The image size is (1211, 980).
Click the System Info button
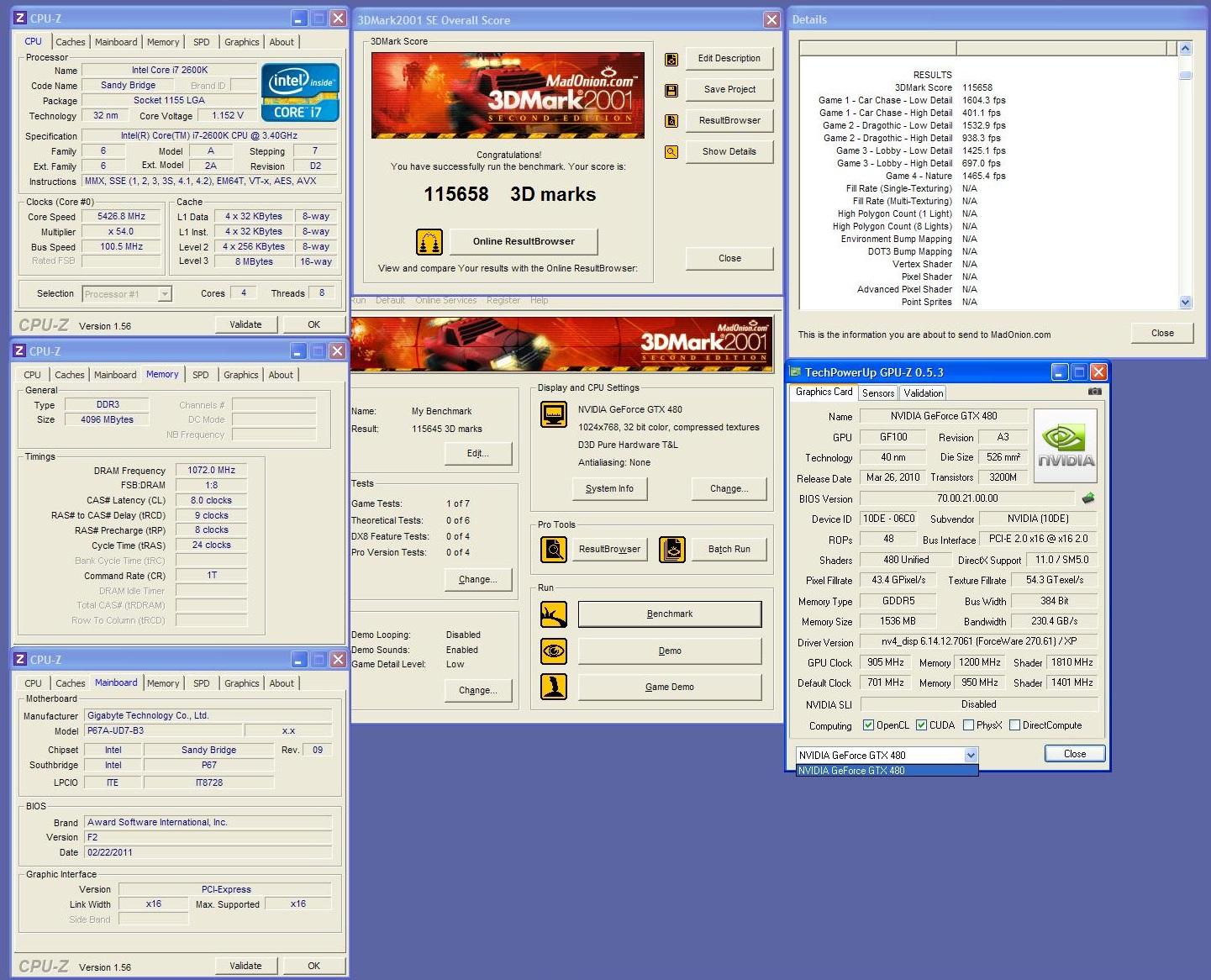(x=609, y=488)
